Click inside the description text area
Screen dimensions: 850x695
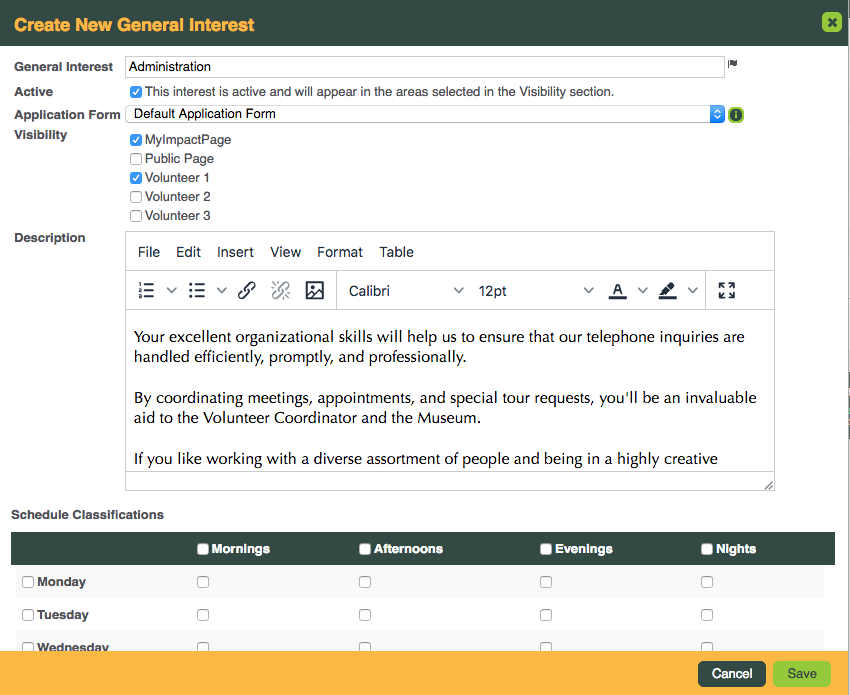(x=449, y=390)
